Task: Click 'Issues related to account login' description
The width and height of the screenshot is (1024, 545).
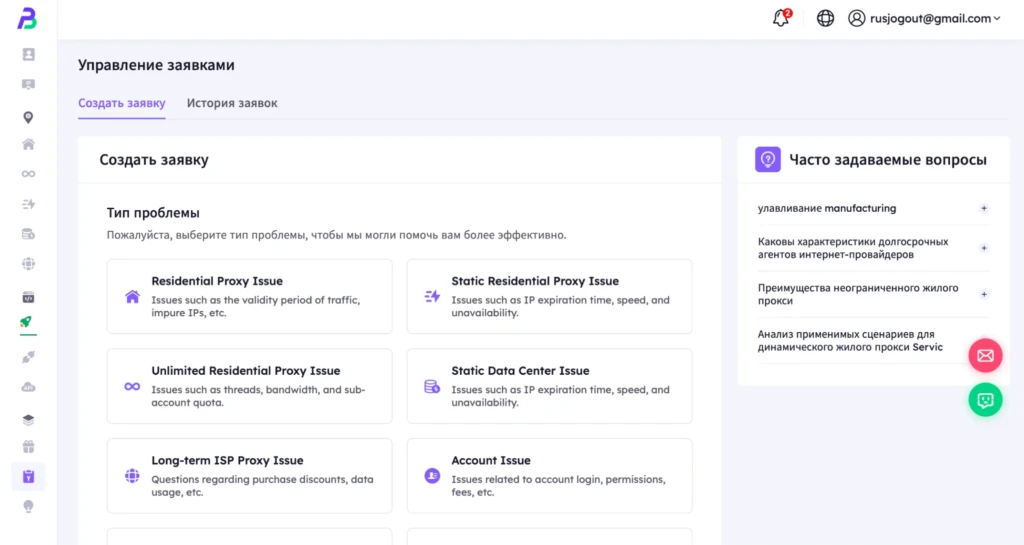Action: pos(558,486)
